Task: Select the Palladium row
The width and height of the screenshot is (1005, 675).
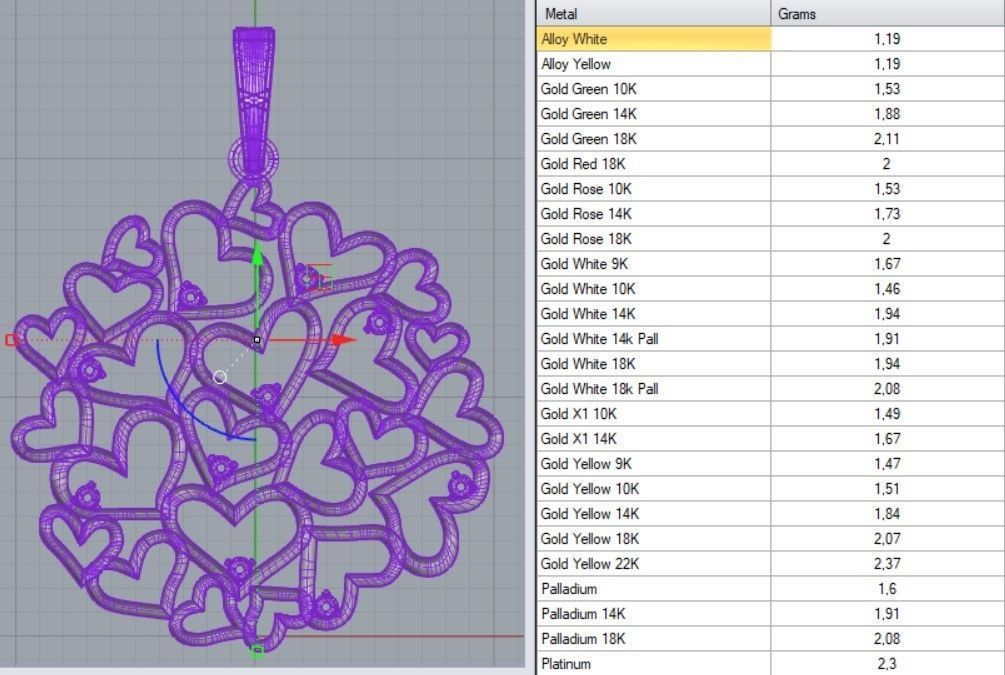Action: click(x=770, y=589)
